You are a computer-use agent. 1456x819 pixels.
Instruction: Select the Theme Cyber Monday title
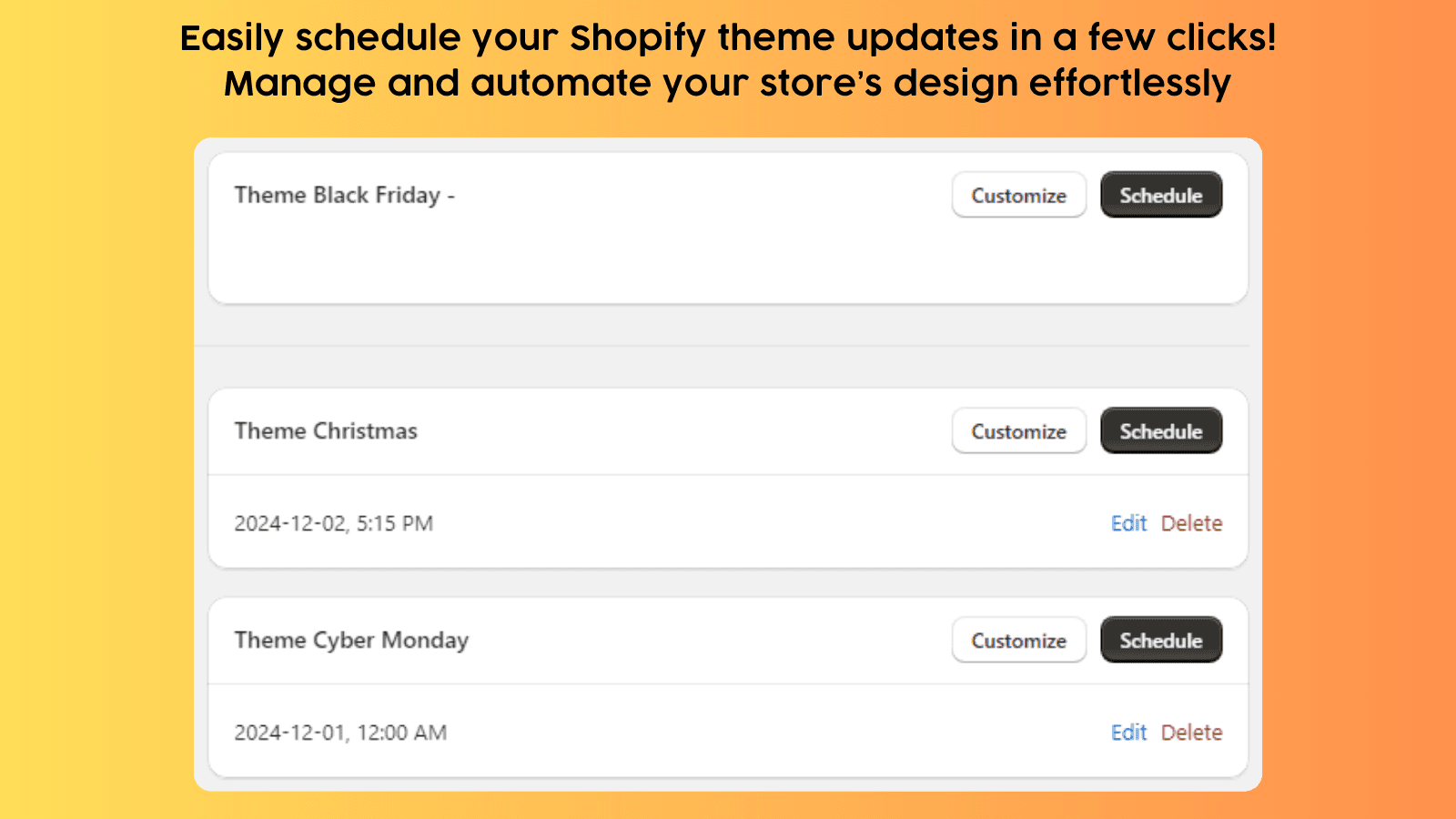coord(351,640)
